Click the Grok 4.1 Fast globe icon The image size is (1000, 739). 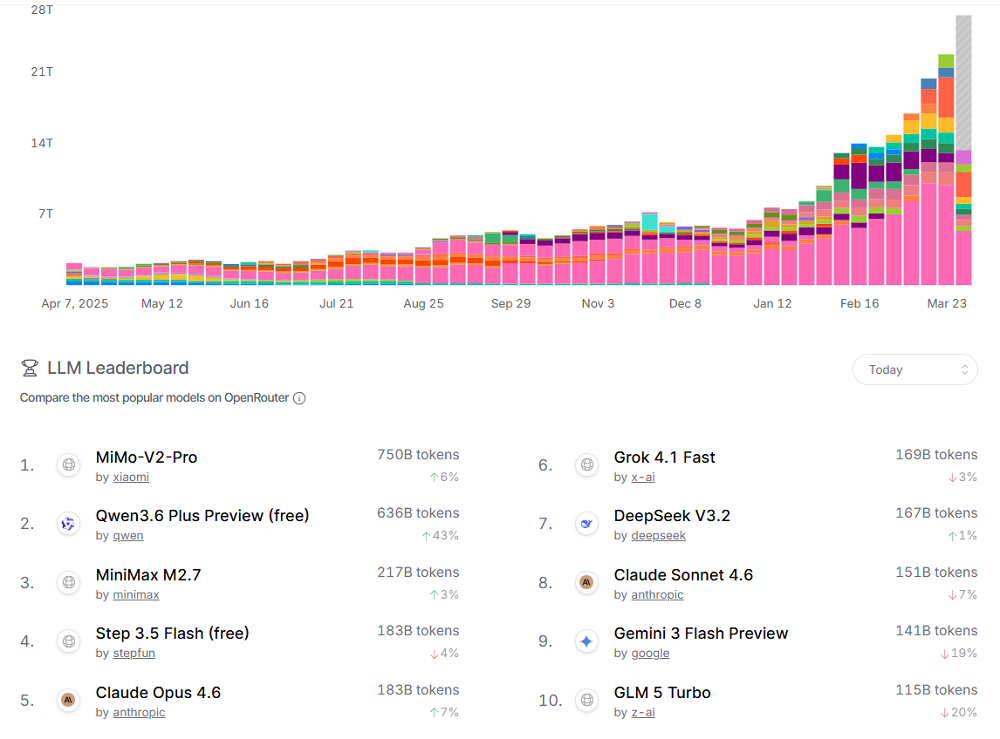586,465
